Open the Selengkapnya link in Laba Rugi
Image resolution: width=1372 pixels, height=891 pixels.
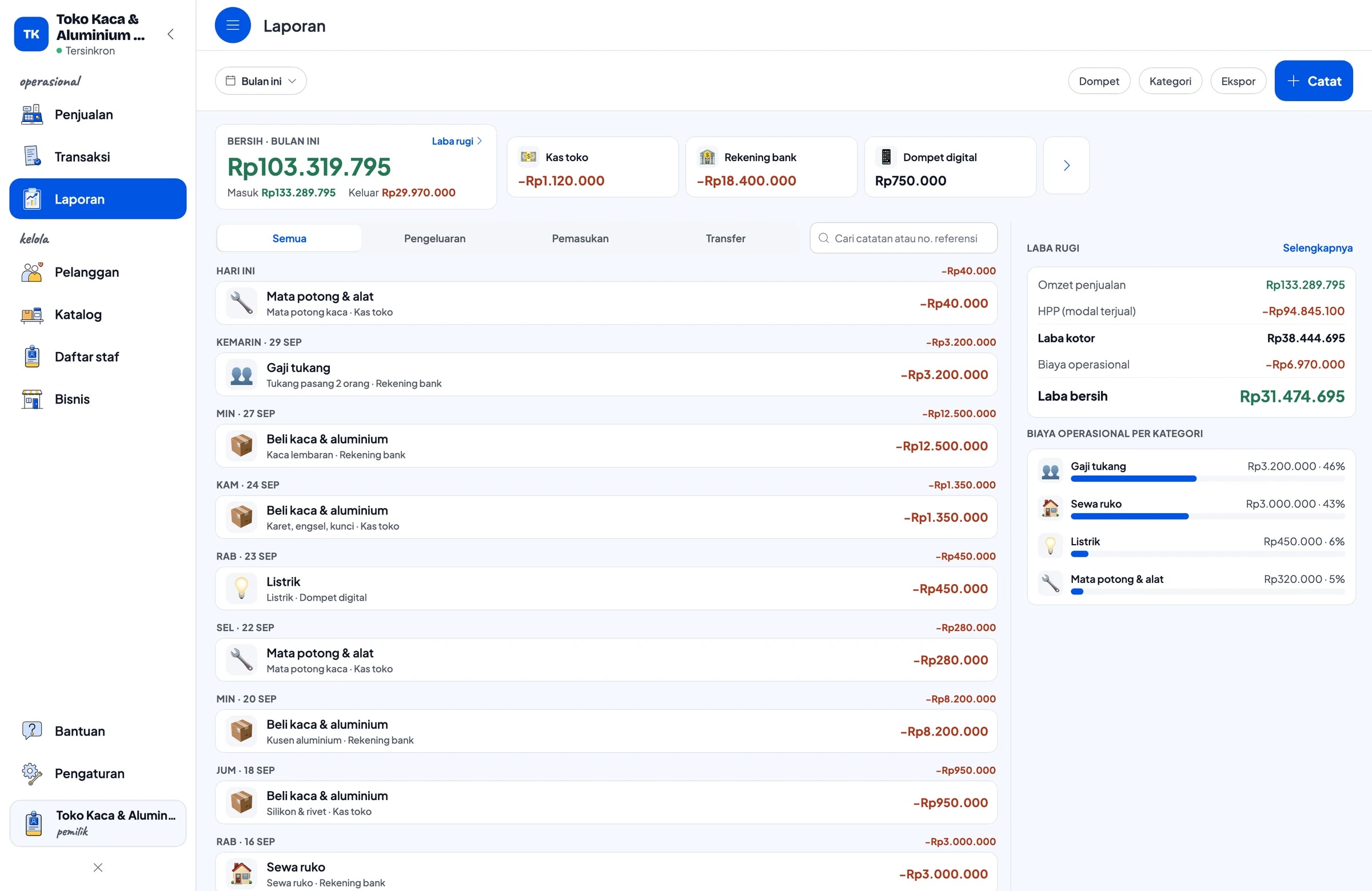[x=1317, y=248]
